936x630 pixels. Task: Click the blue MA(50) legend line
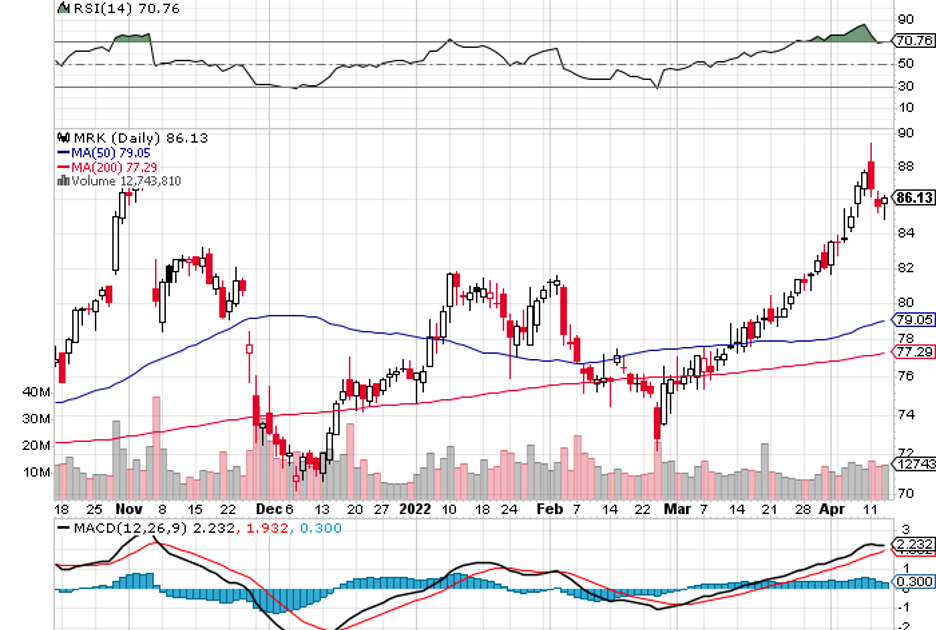tap(63, 152)
